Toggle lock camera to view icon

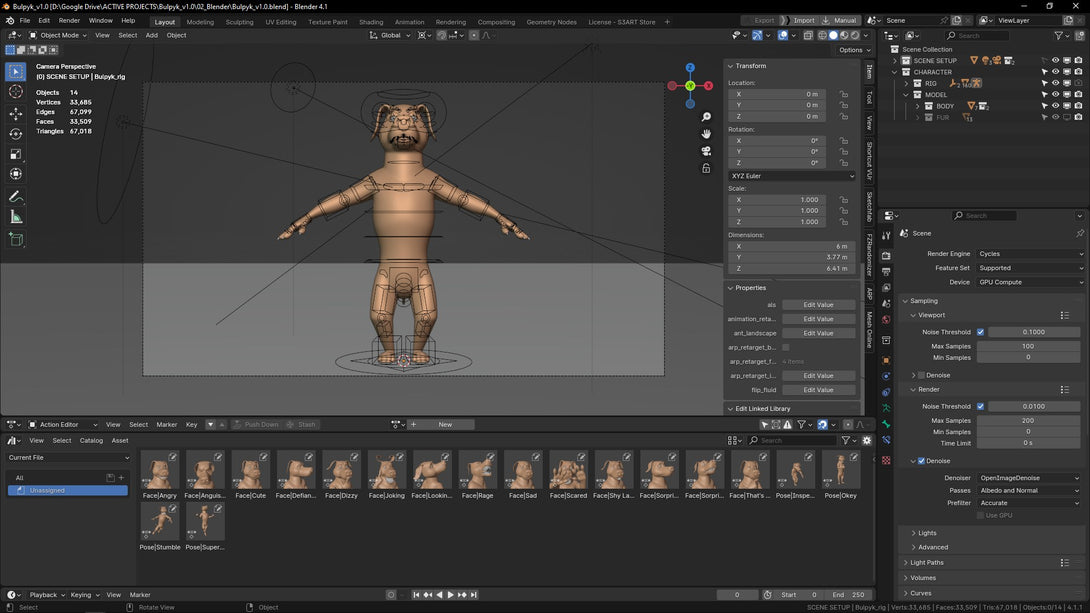pyautogui.click(x=706, y=168)
